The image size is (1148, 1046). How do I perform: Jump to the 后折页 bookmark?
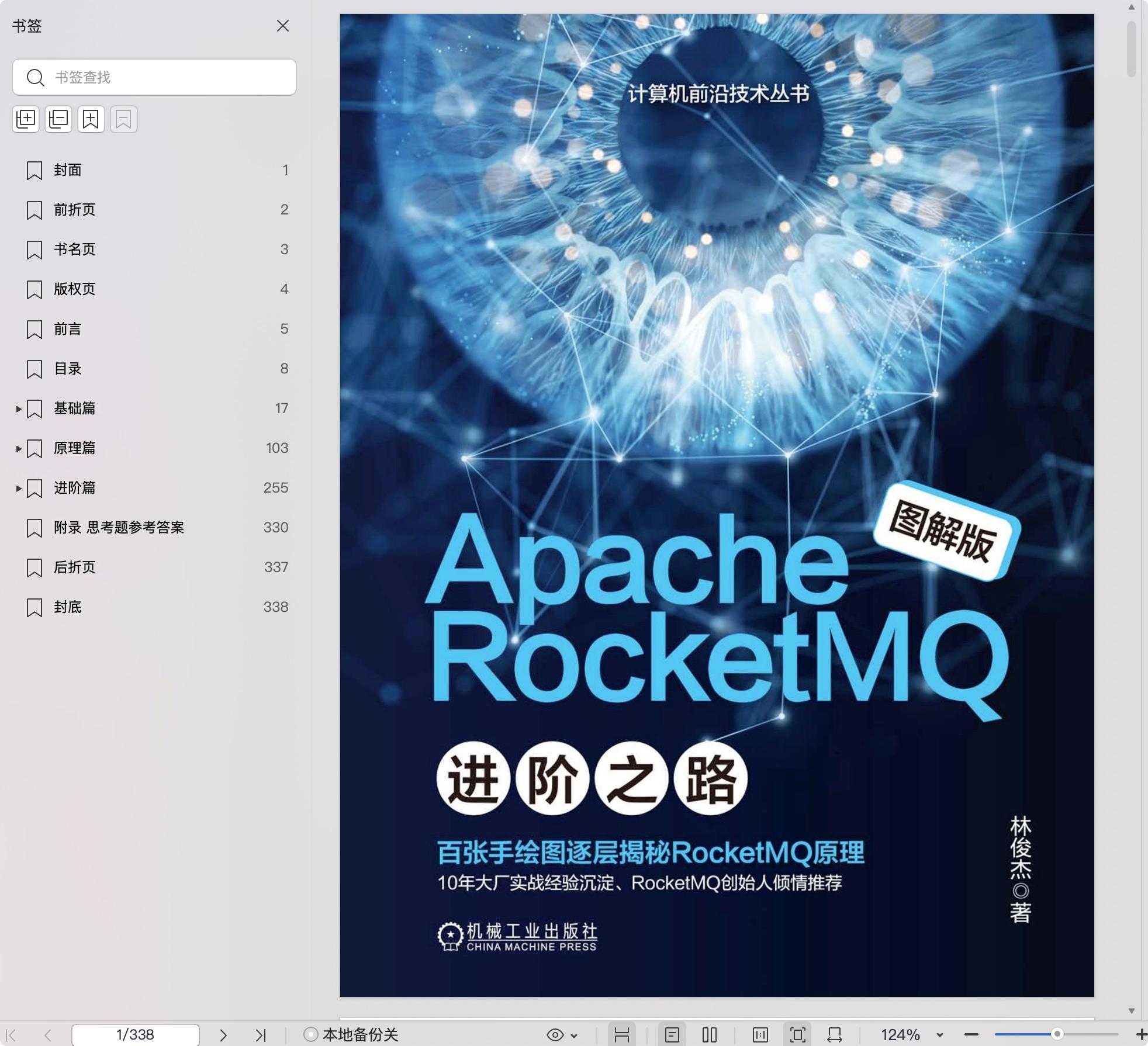(154, 567)
